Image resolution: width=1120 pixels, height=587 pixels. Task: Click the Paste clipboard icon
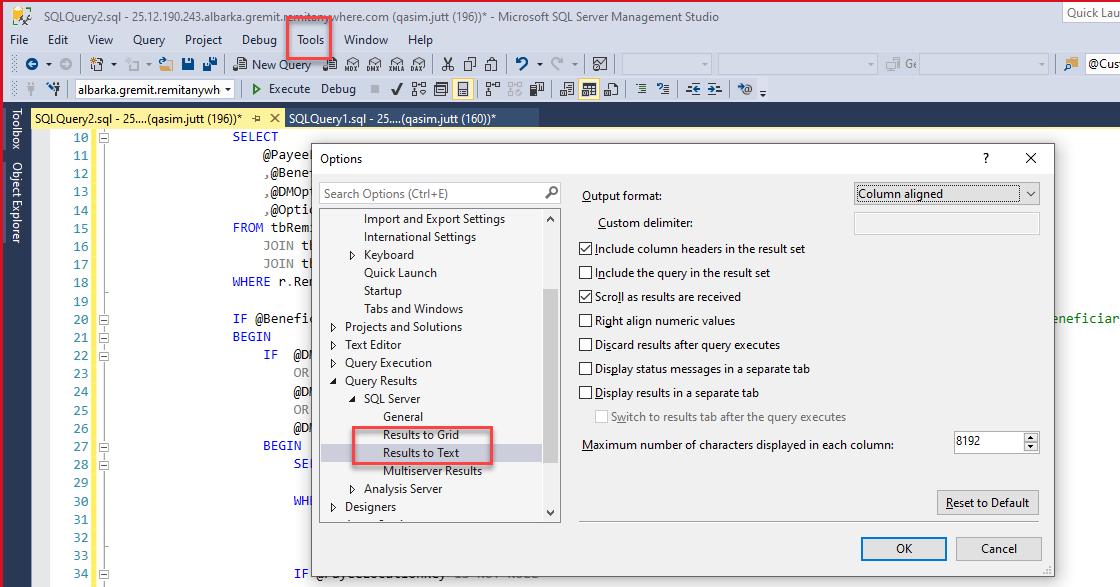click(491, 64)
